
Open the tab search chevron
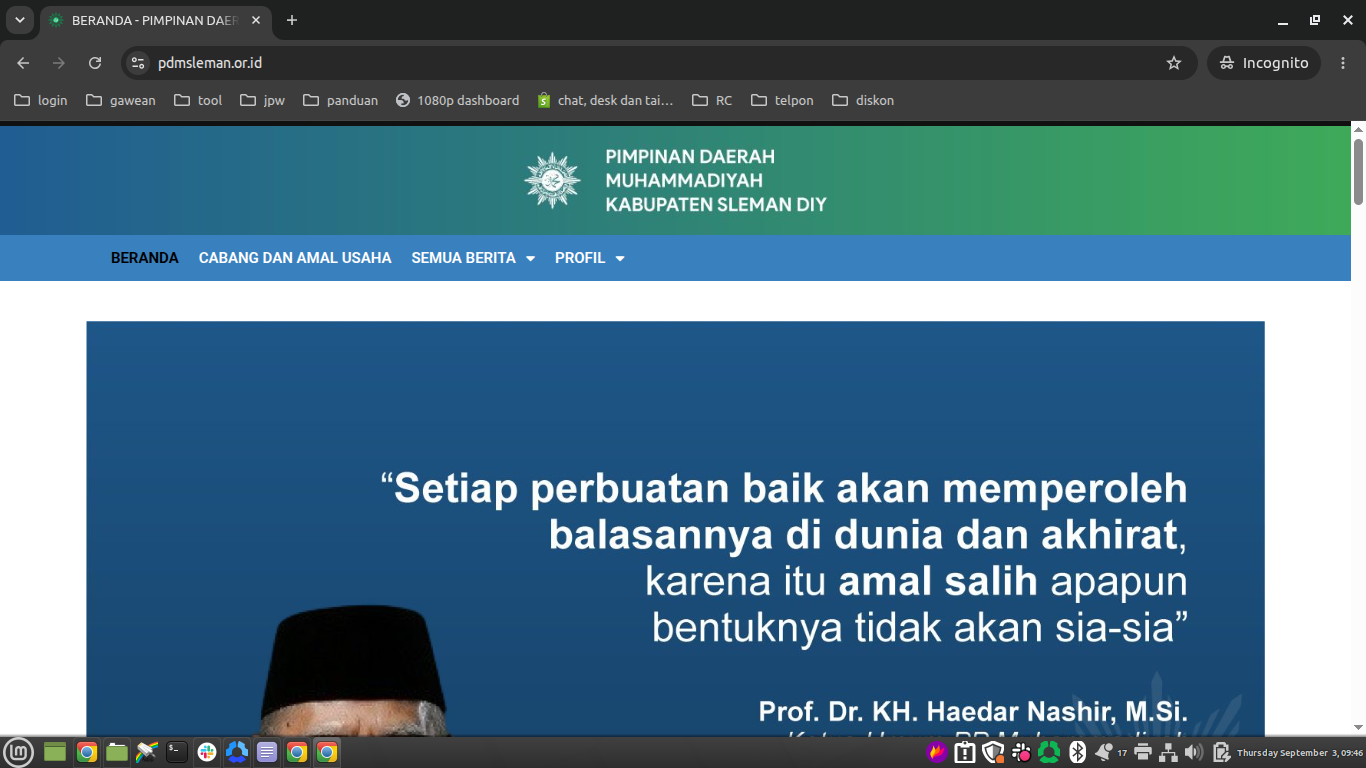click(20, 20)
